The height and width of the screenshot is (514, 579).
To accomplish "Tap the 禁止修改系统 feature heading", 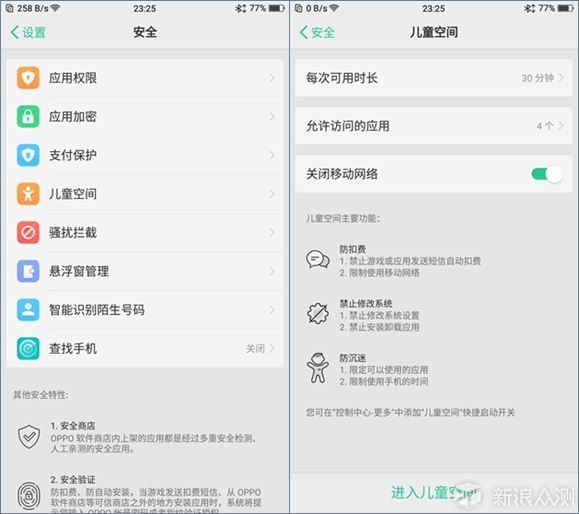I will (366, 304).
